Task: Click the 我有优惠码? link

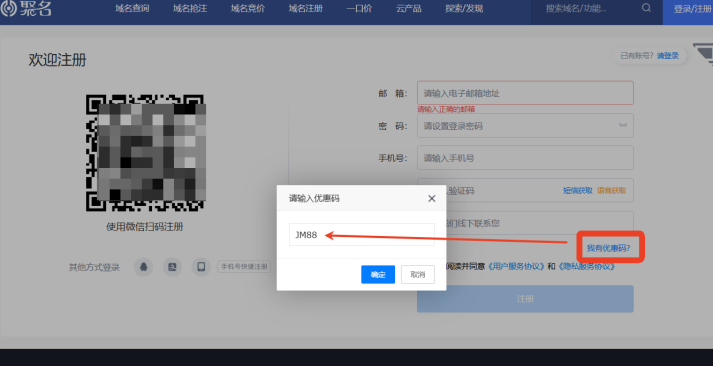Action: [x=608, y=248]
